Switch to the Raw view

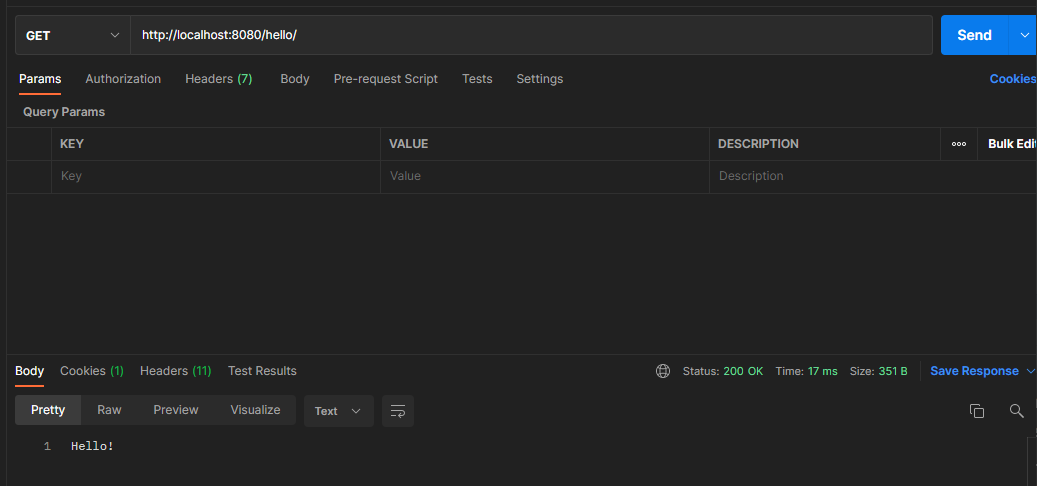click(109, 410)
